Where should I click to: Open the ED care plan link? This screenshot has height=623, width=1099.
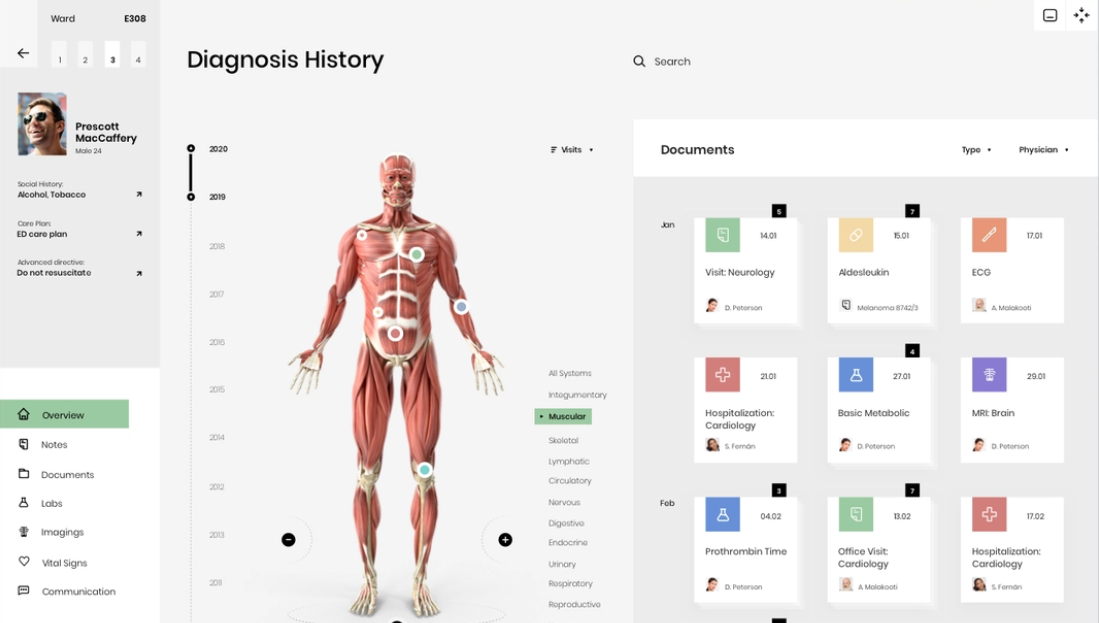coord(139,234)
